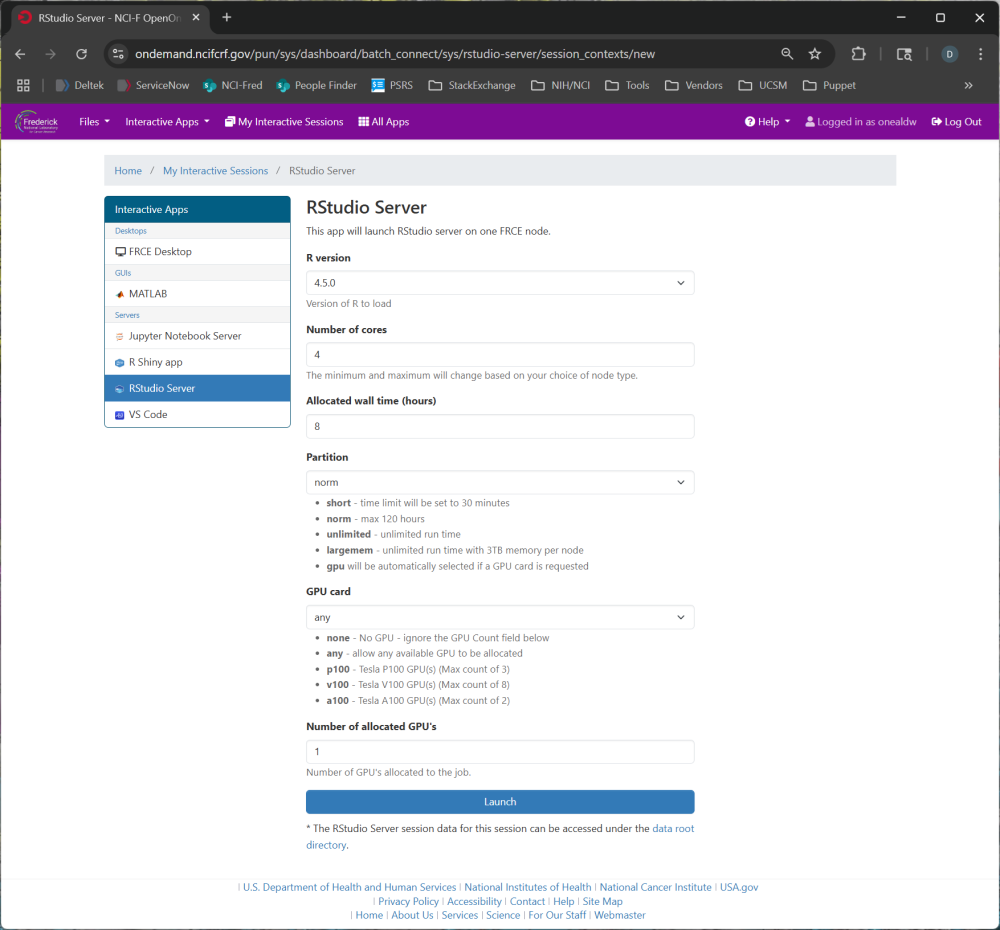1000x930 pixels.
Task: Click Log Out in the top navbar
Action: [x=956, y=122]
